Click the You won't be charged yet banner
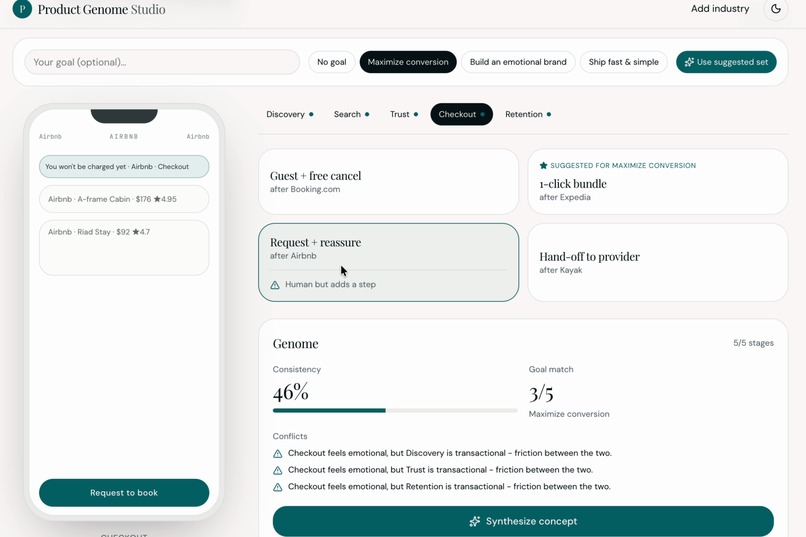The width and height of the screenshot is (806, 537). pos(124,167)
